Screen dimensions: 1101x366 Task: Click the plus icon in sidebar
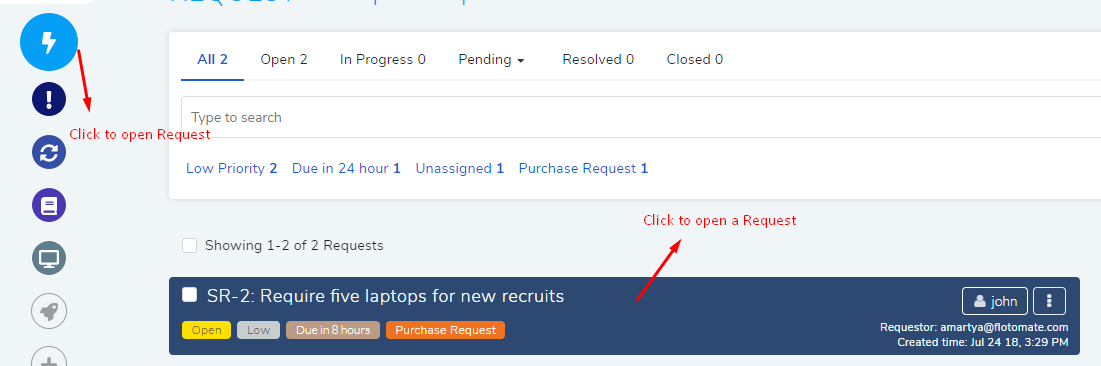coord(48,358)
